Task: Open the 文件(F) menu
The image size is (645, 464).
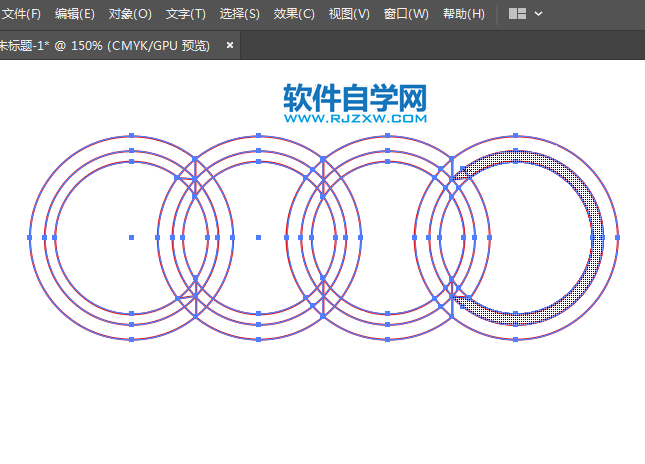Action: (x=21, y=14)
